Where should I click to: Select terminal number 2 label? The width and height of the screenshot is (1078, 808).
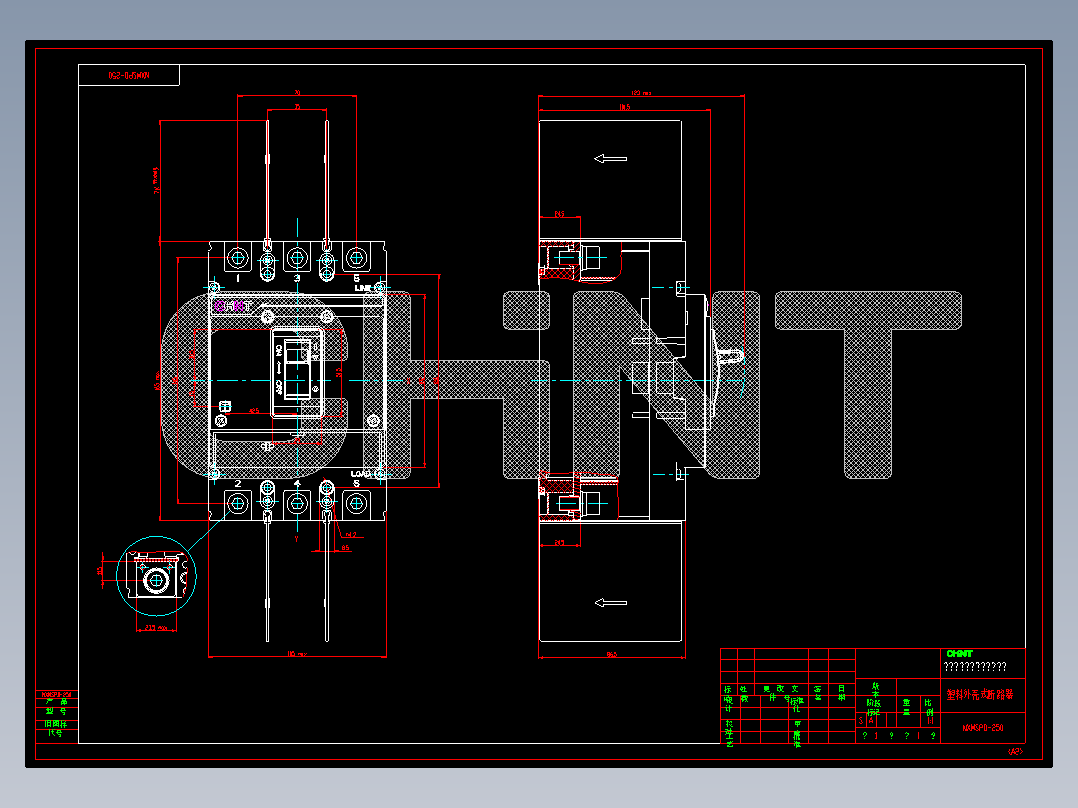point(238,483)
